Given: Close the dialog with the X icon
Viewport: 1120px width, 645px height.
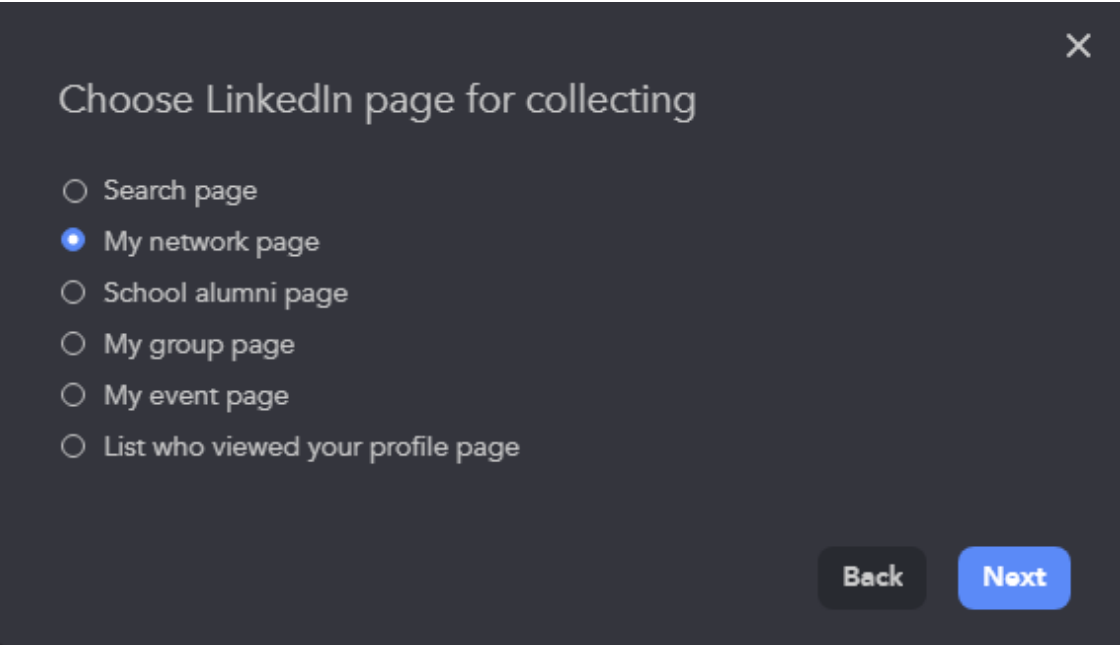Looking at the screenshot, I should point(1078,46).
